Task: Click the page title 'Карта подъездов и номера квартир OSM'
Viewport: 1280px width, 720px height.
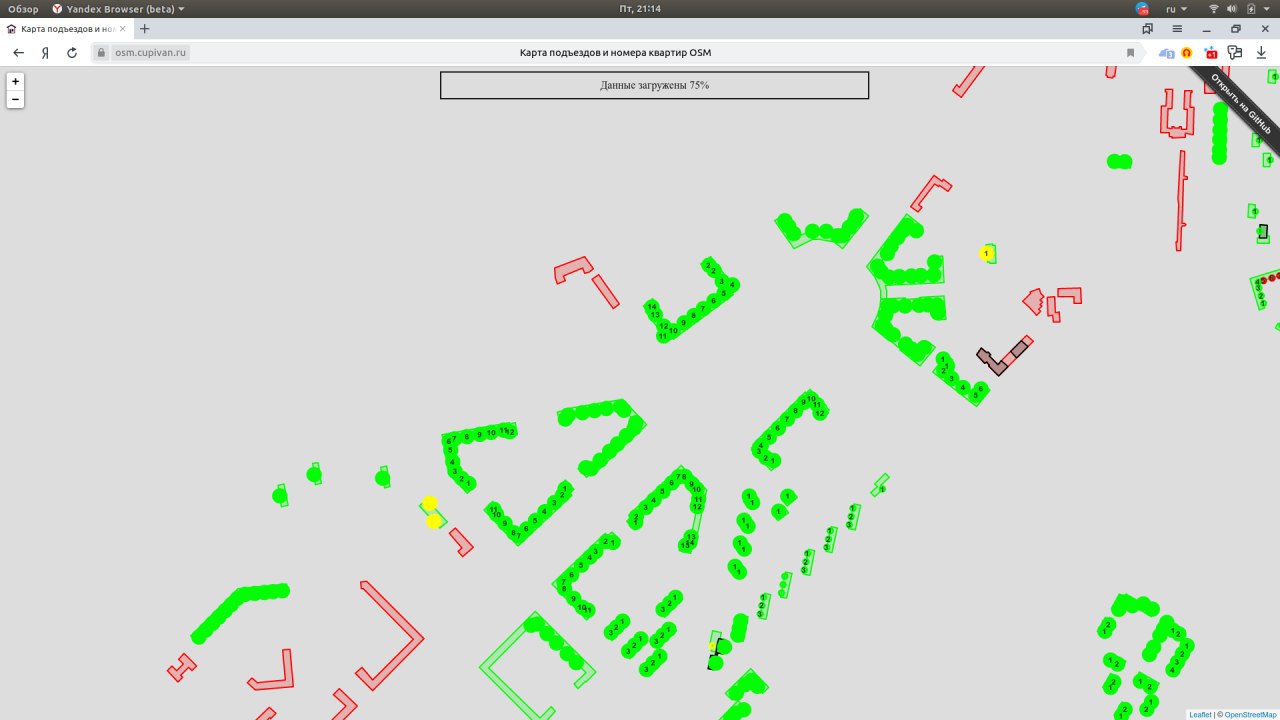Action: coord(615,53)
